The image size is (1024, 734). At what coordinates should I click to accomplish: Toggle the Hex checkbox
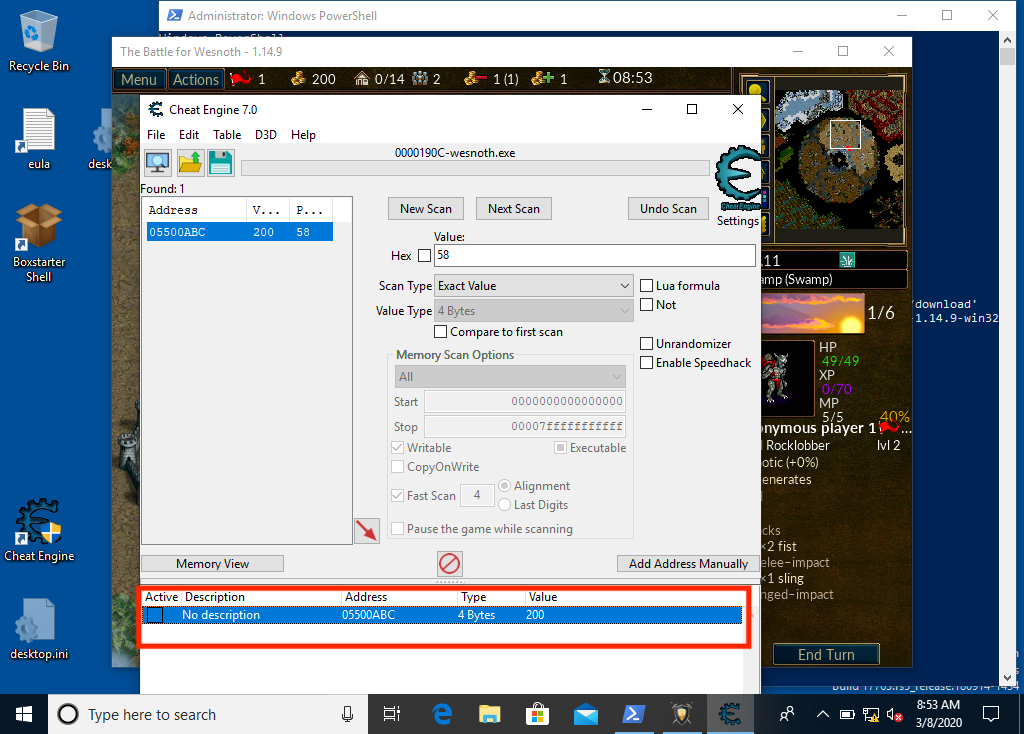pos(424,255)
